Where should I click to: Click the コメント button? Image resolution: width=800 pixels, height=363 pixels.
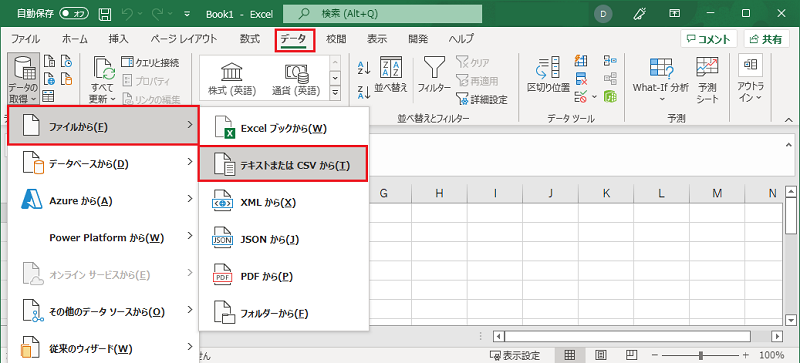[x=709, y=39]
